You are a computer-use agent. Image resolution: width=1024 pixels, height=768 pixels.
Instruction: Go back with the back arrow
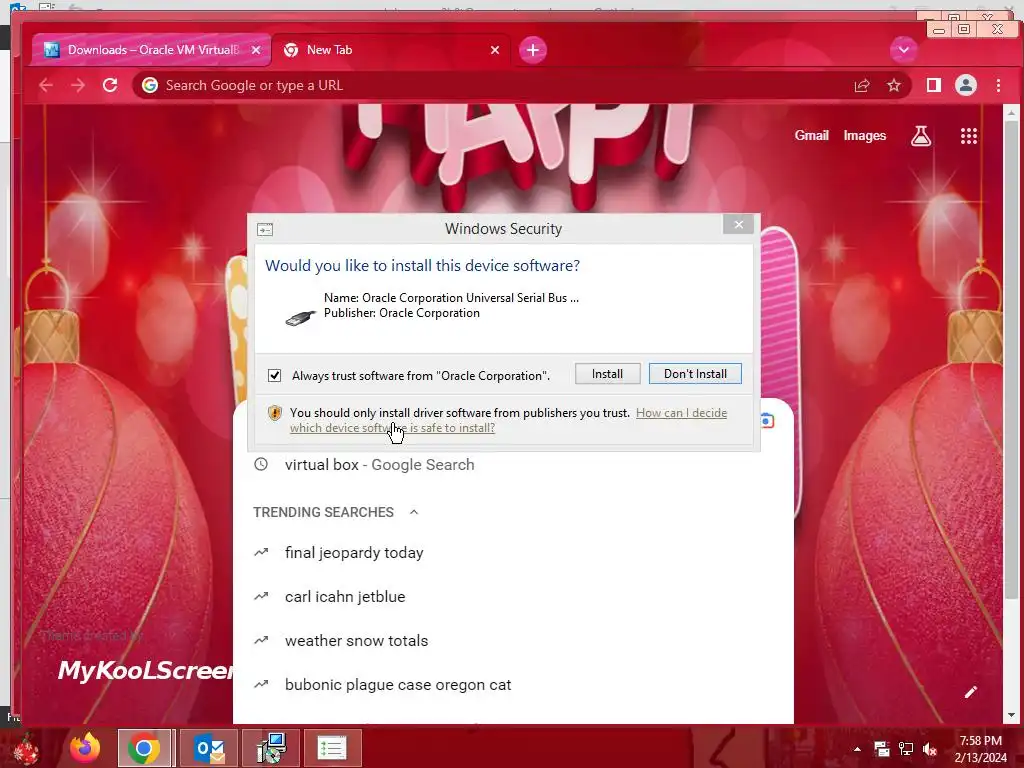click(x=46, y=85)
